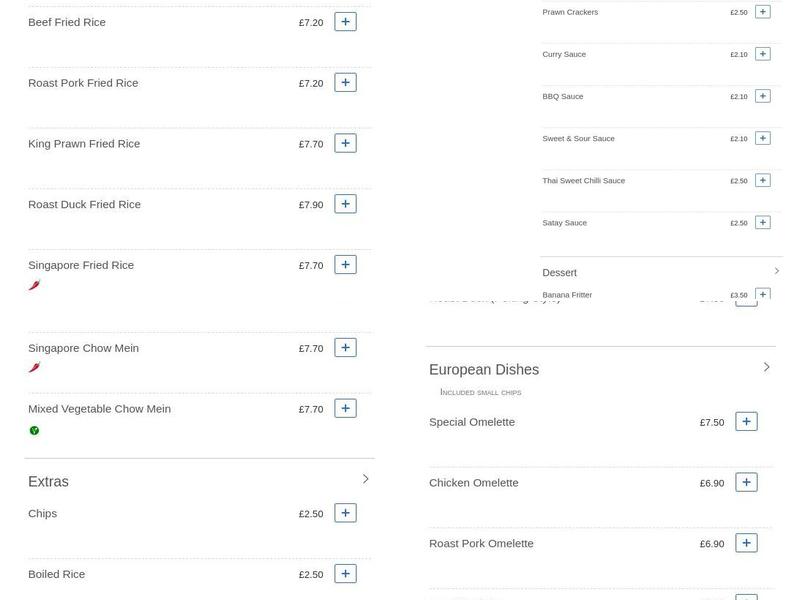The width and height of the screenshot is (800, 600).
Task: Expand the Dessert section chevron
Action: click(x=776, y=271)
